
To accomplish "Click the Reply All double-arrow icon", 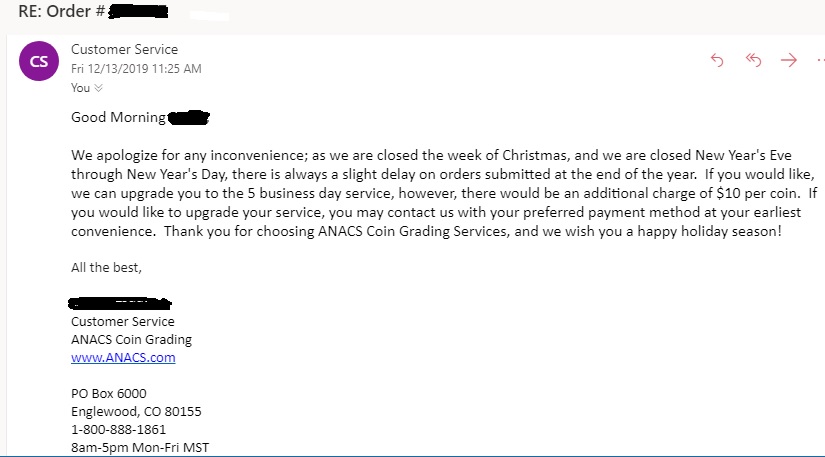I will click(753, 60).
